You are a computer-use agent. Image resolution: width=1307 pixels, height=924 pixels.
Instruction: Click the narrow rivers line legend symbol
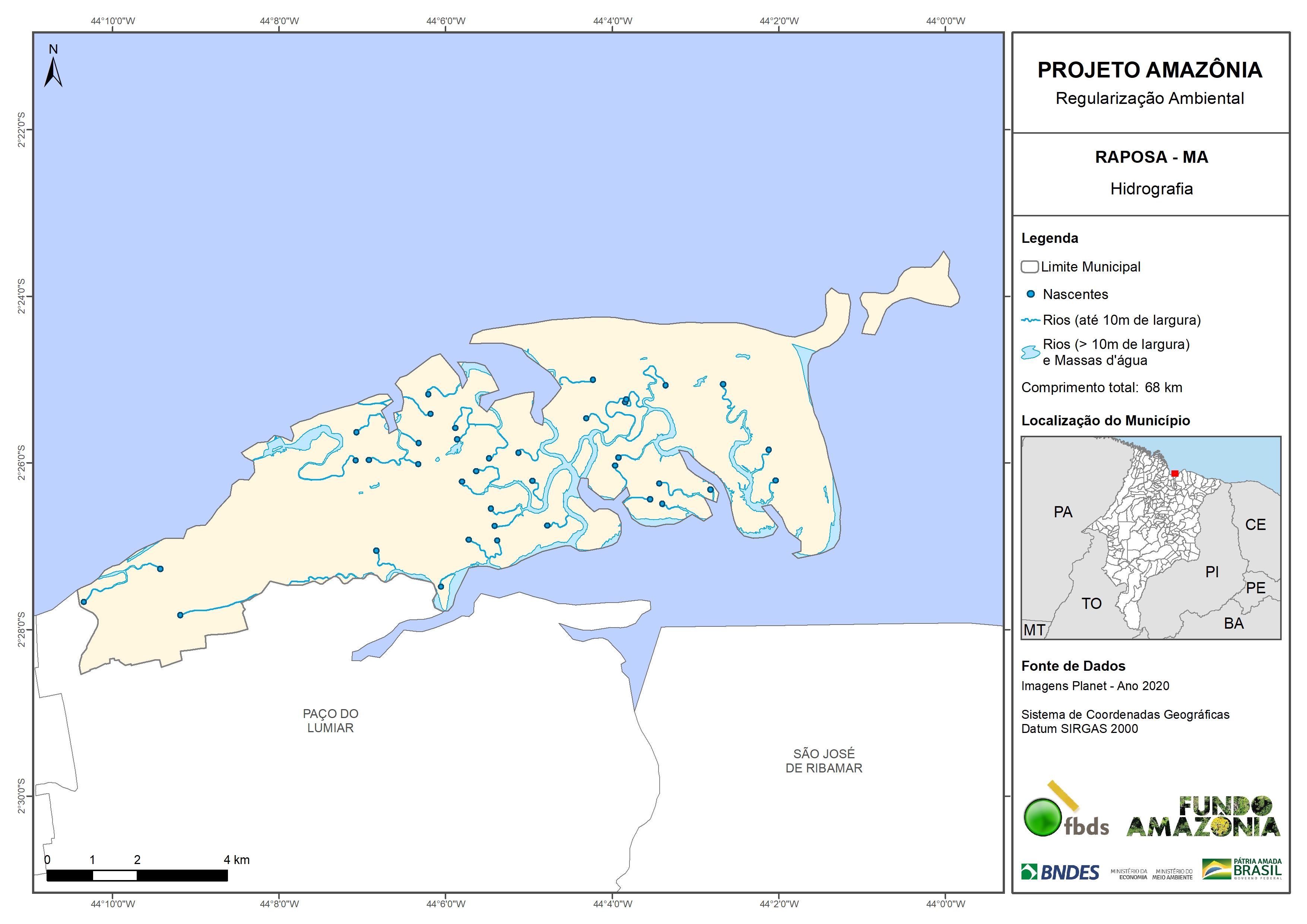[1030, 321]
